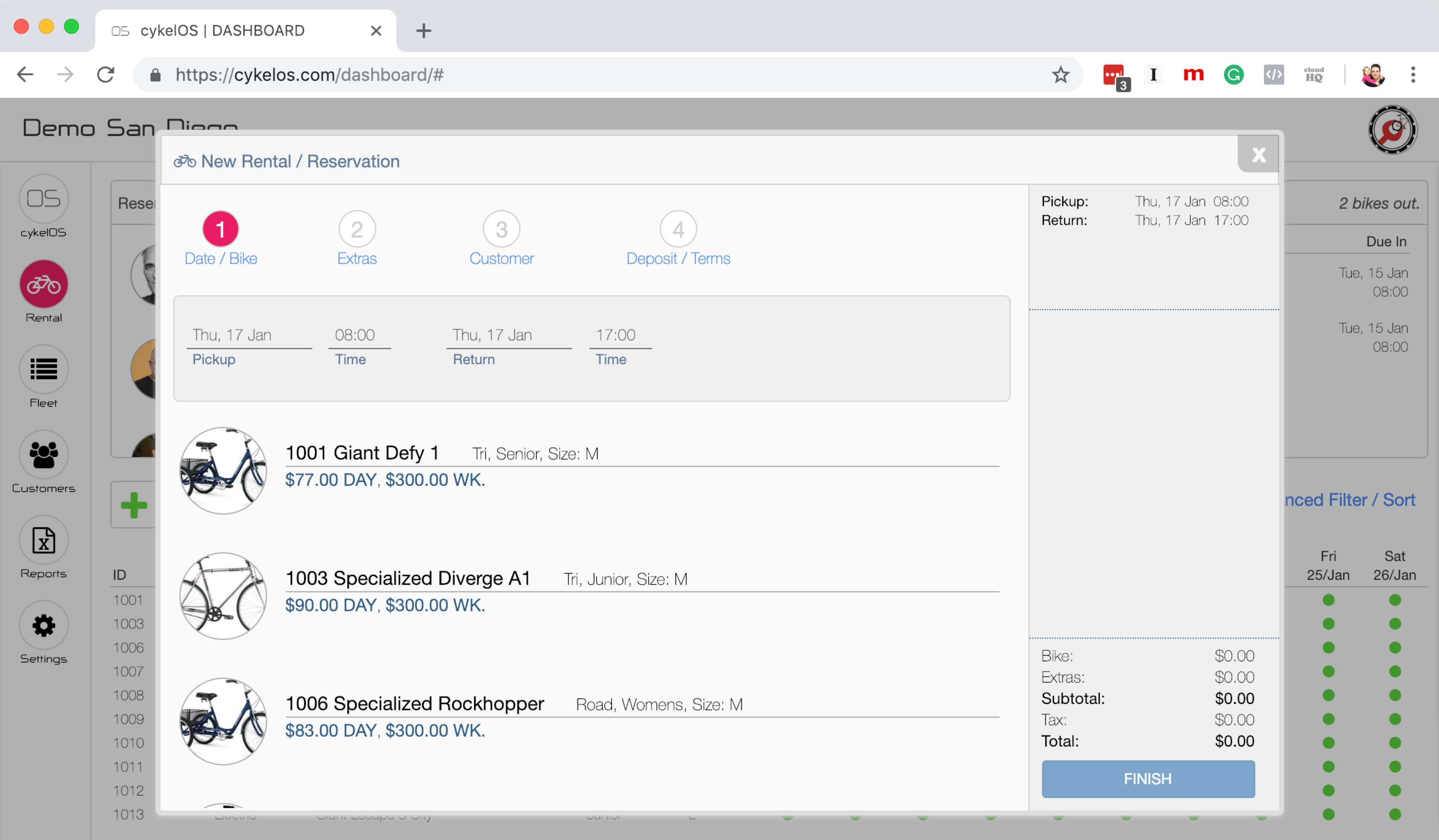Open the Reports sidebar icon
Viewport: 1439px width, 840px height.
pyautogui.click(x=43, y=540)
